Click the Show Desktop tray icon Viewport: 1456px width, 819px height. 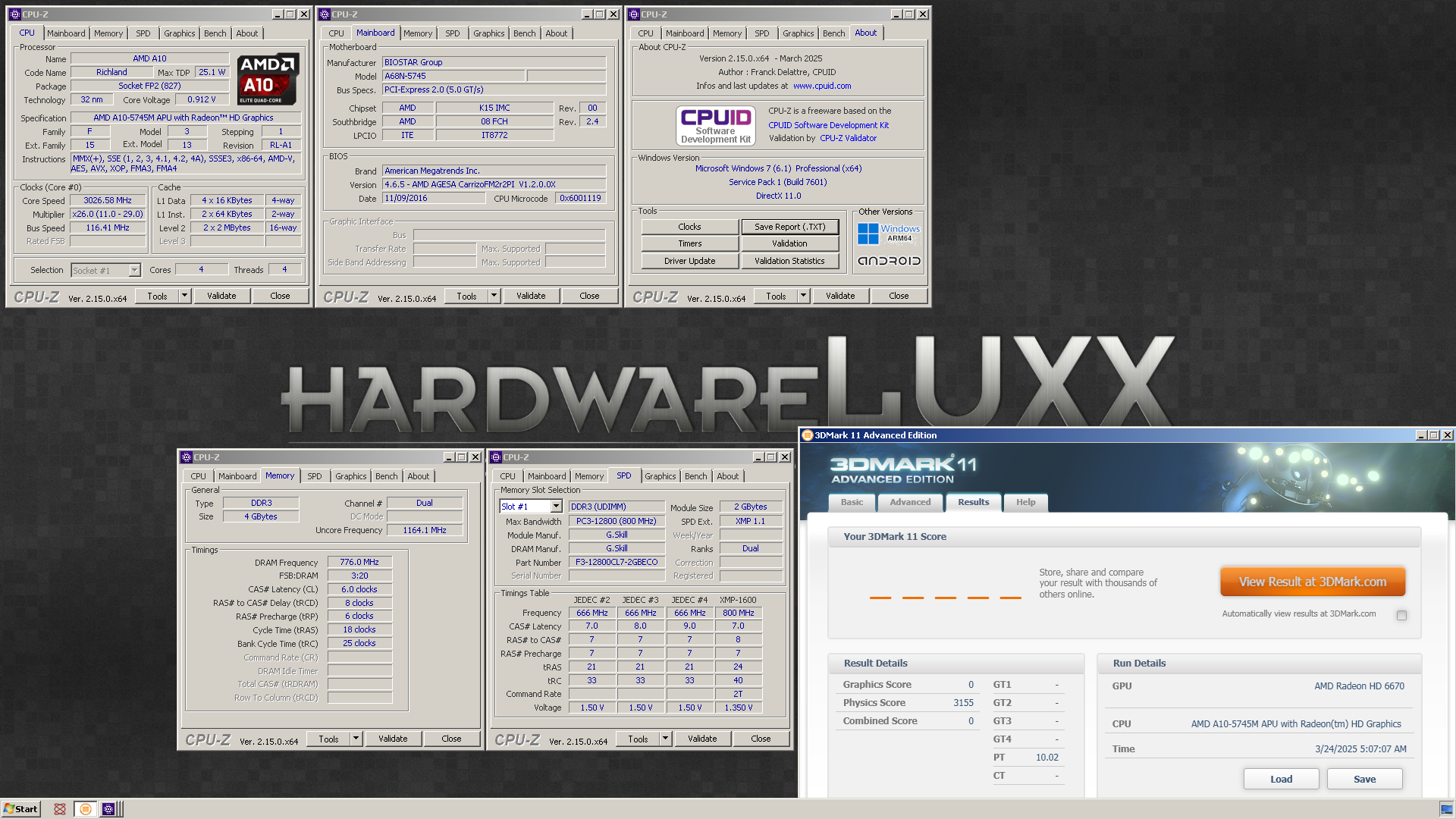coord(1446,809)
